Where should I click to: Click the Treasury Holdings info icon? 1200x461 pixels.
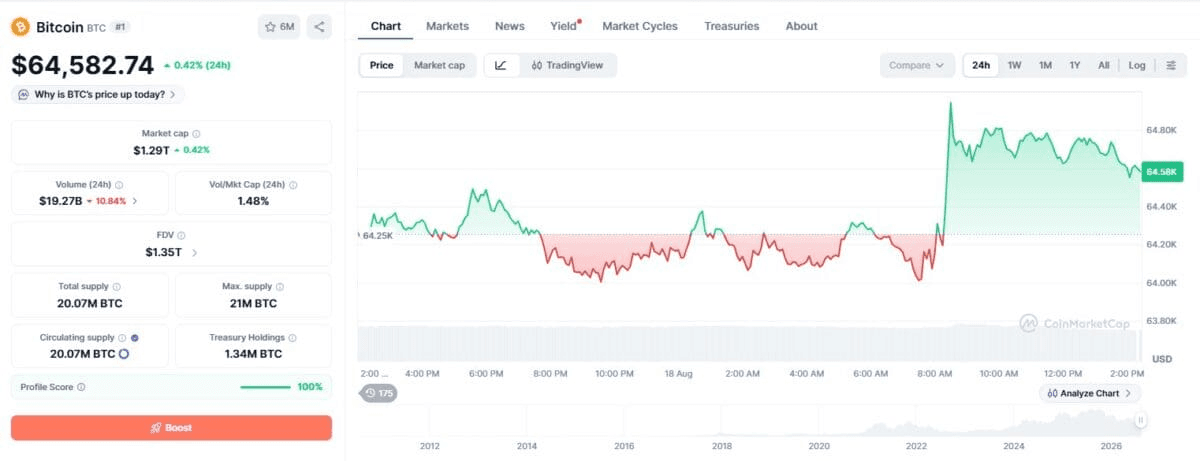coord(293,338)
